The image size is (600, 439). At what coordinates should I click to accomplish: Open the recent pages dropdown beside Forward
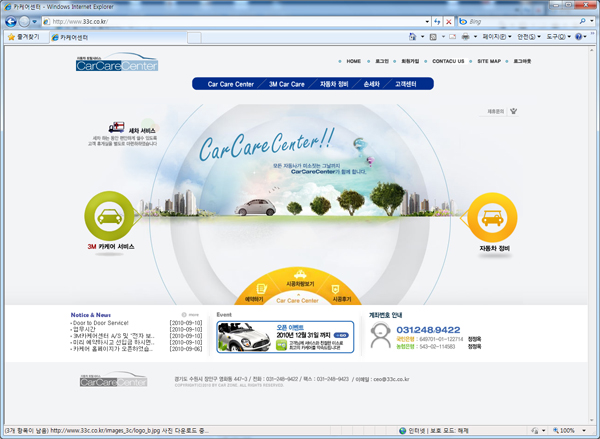point(34,22)
